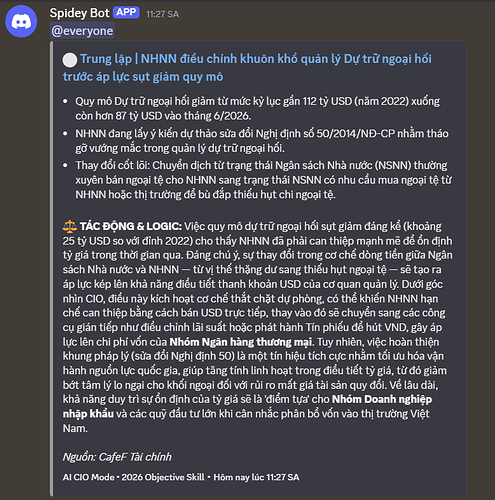Click the bullet dot before Quy mô Dự trữ
The height and width of the screenshot is (500, 495).
[x=65, y=101]
